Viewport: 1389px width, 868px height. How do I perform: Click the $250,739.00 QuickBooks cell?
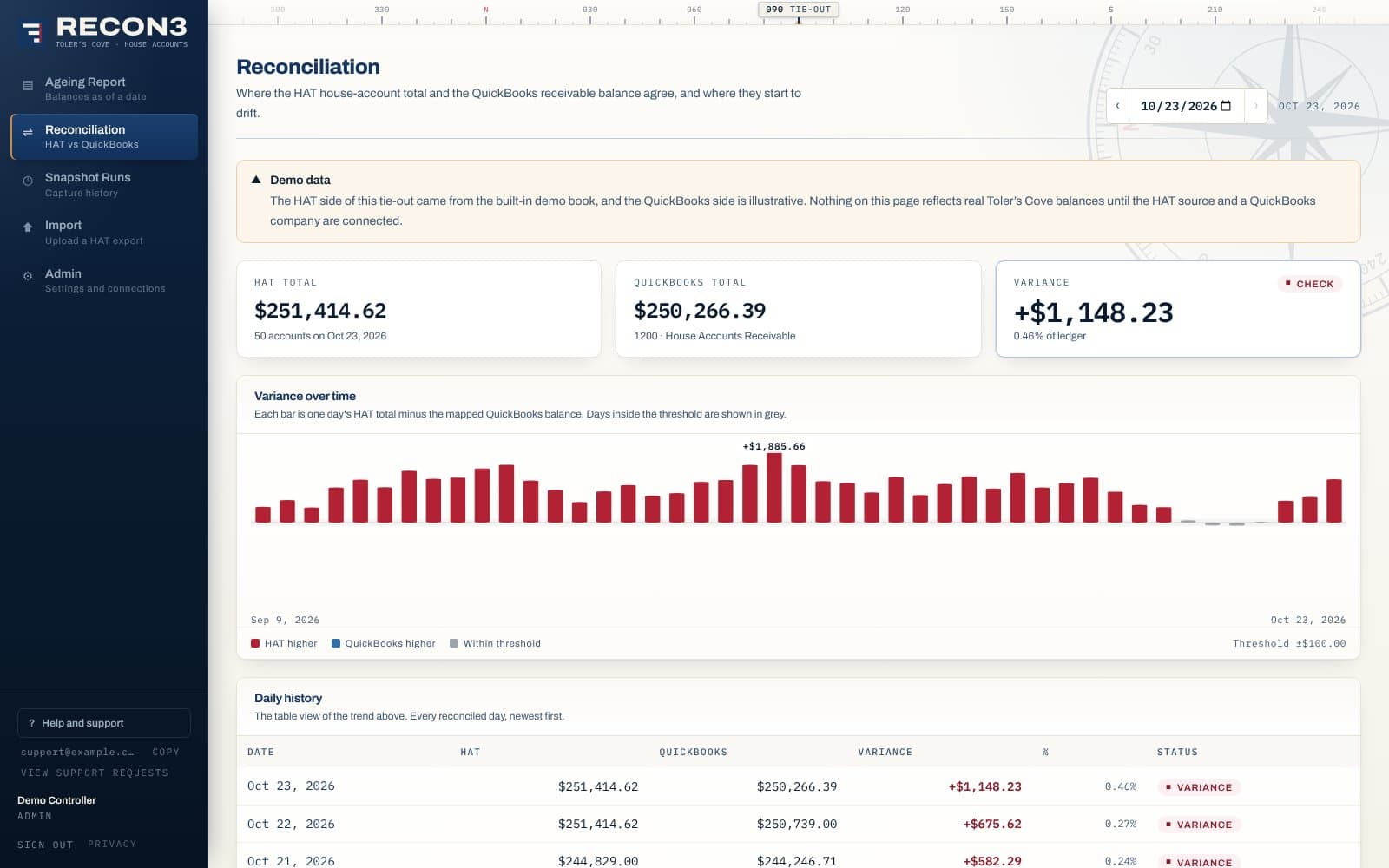[797, 824]
